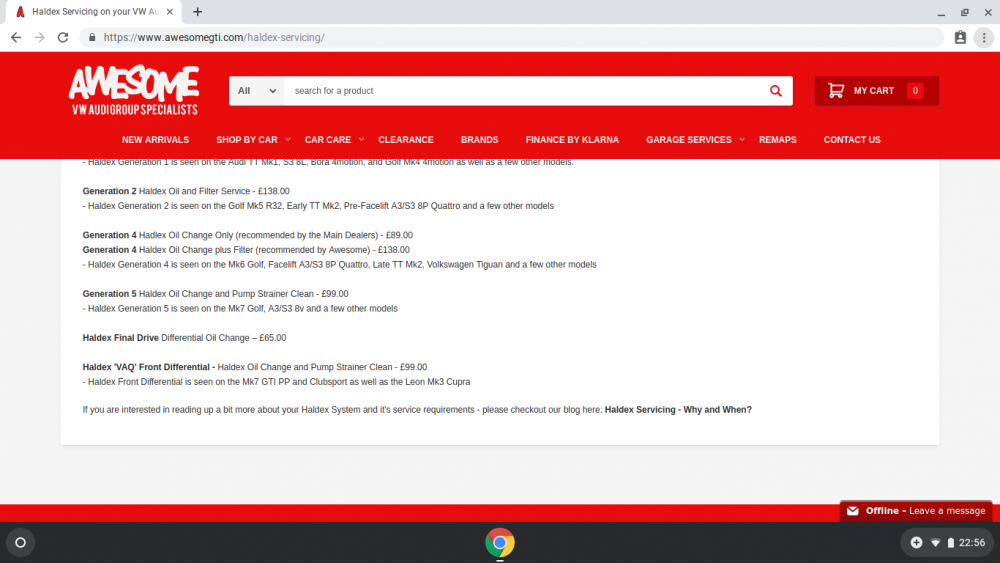Open Chrome three-dot menu

click(984, 38)
